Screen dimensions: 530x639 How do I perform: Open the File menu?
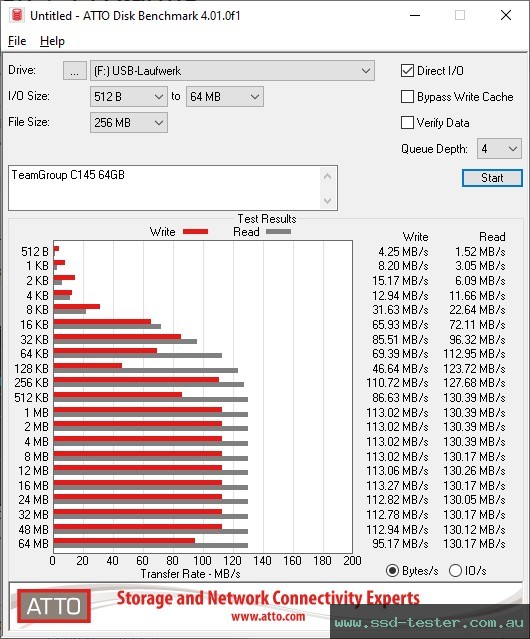17,41
